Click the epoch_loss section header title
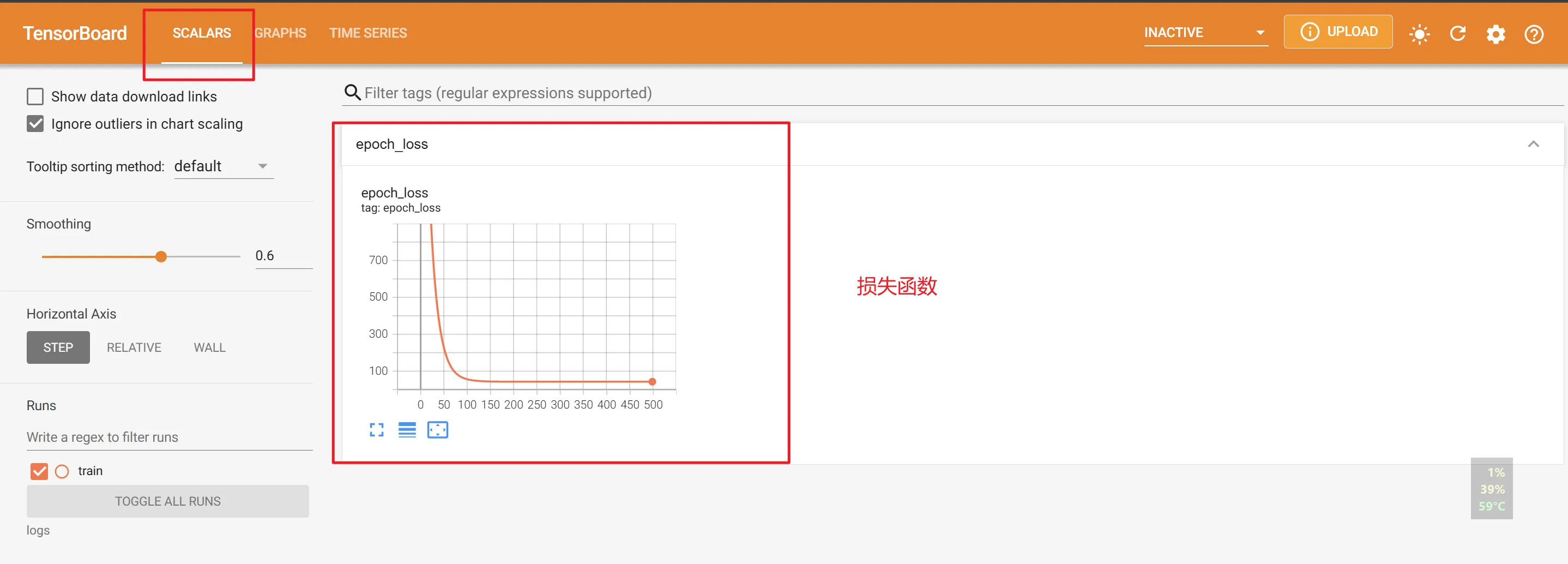Screen dimensions: 1568x564 (391, 144)
